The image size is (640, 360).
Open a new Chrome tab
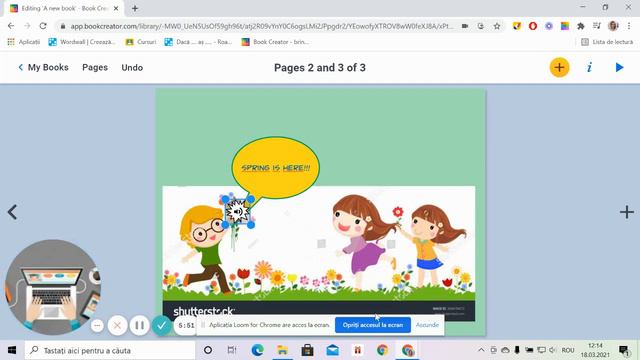coord(135,8)
